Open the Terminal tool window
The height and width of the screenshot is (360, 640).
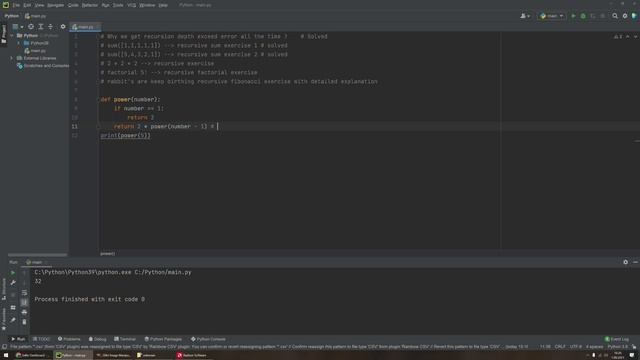point(125,339)
